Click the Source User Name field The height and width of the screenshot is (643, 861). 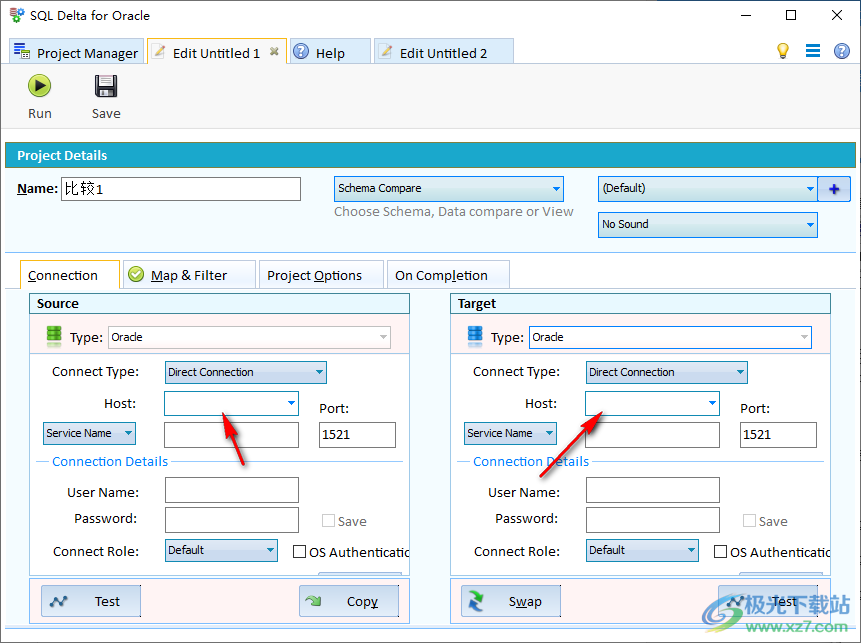(232, 490)
